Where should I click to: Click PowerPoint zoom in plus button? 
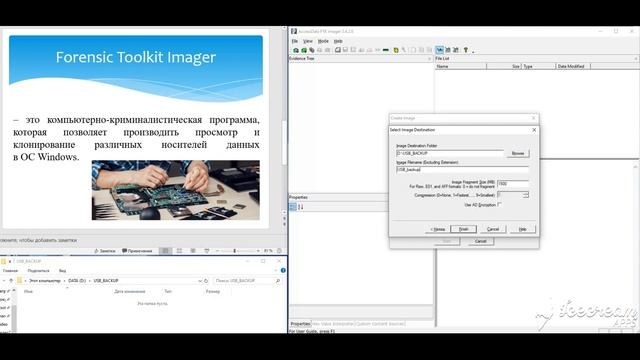coord(258,251)
